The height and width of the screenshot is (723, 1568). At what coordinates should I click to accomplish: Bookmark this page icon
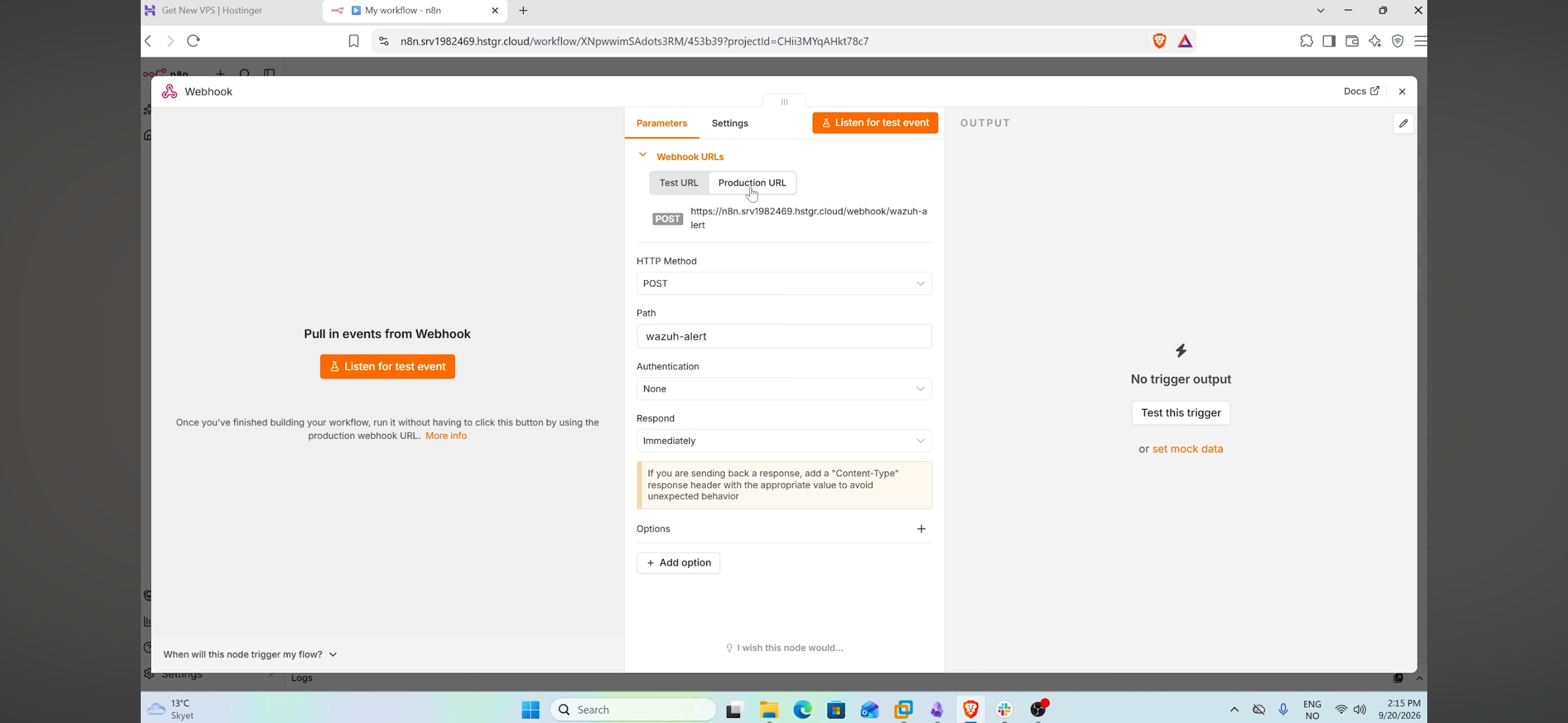[x=354, y=41]
